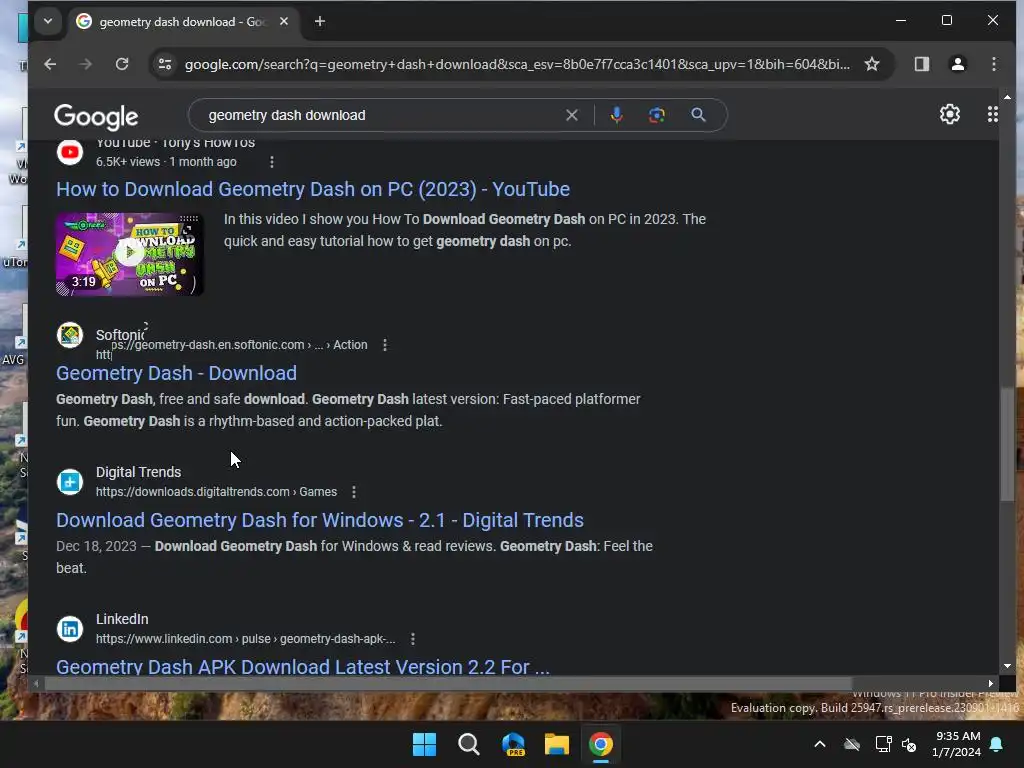Open the notification bell

997,744
